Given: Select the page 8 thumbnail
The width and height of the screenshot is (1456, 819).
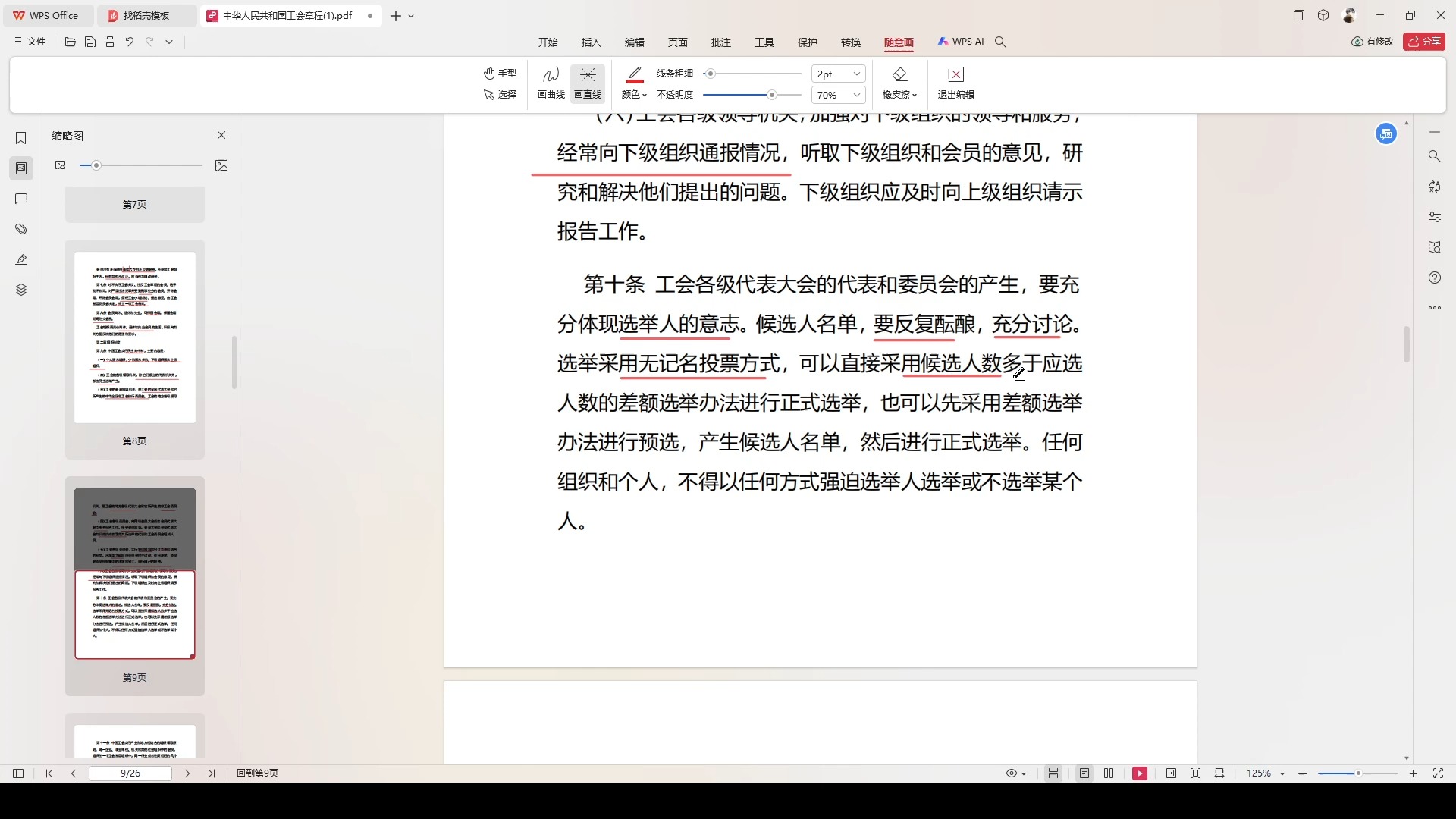Looking at the screenshot, I should [x=135, y=337].
